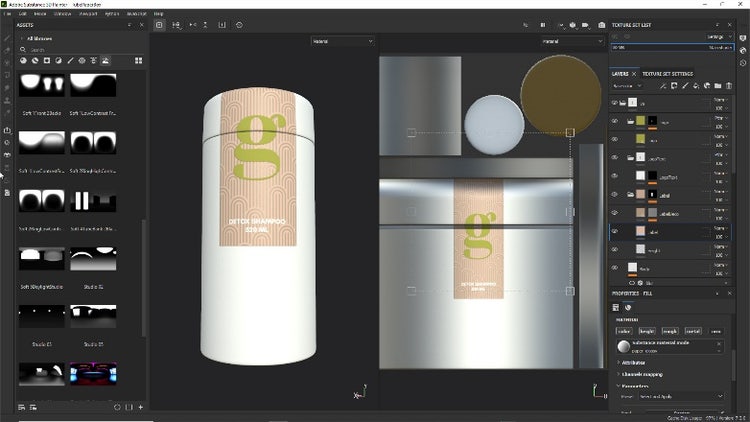Switch to Texture Set Settings tab
Screen dimensions: 750x422
point(667,74)
